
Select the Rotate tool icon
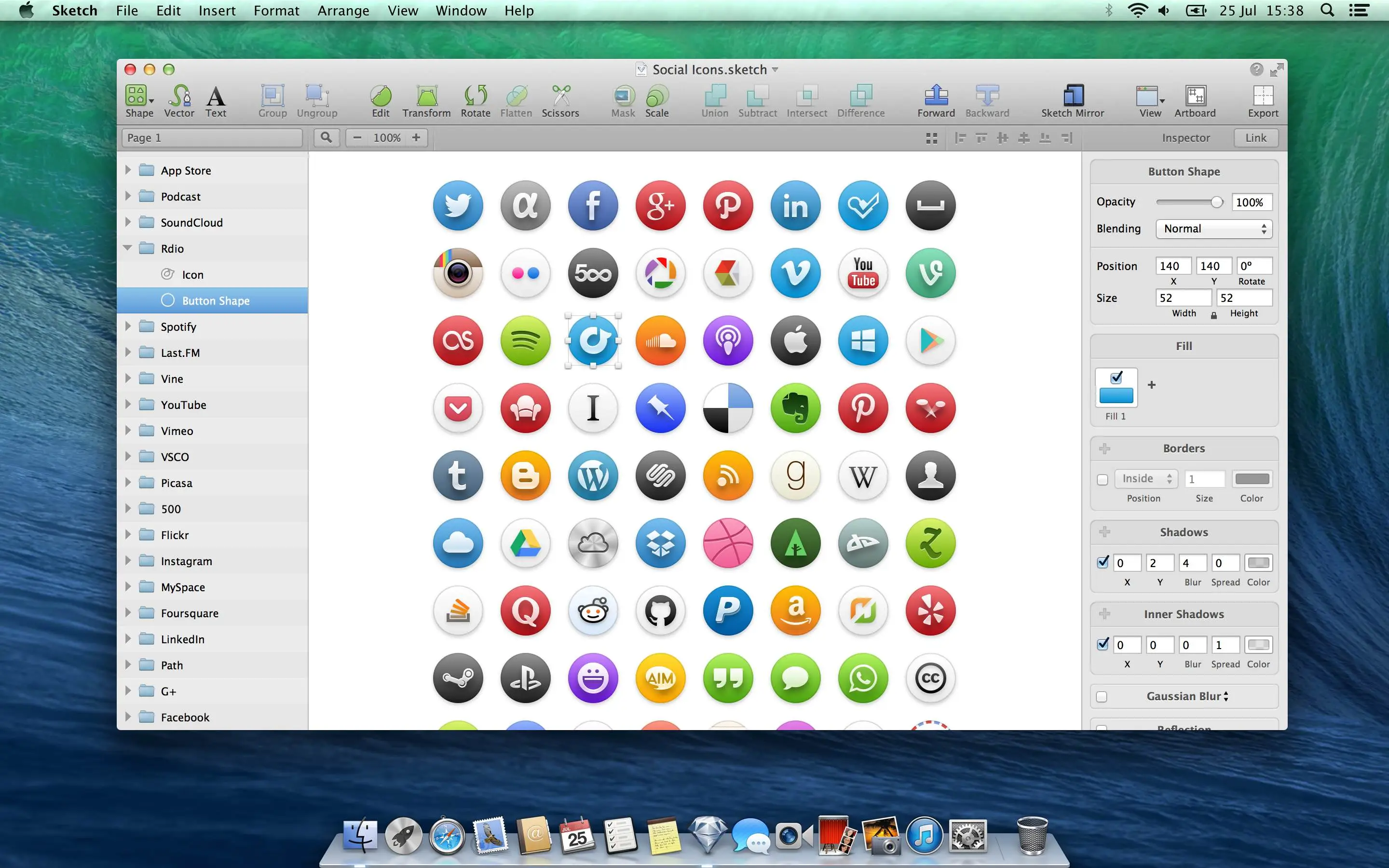click(475, 101)
